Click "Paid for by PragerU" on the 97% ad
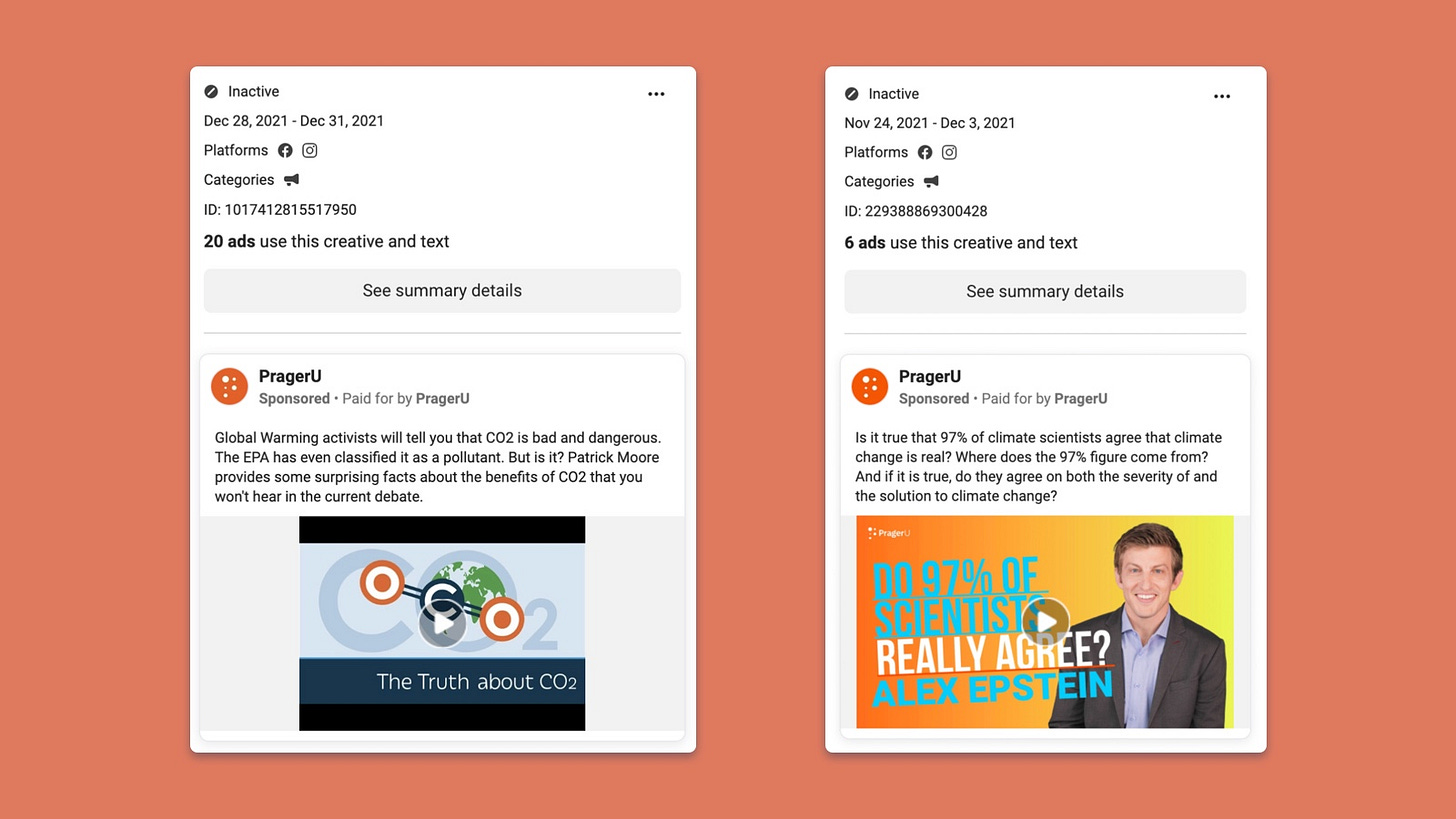Image resolution: width=1456 pixels, height=819 pixels. click(1044, 399)
